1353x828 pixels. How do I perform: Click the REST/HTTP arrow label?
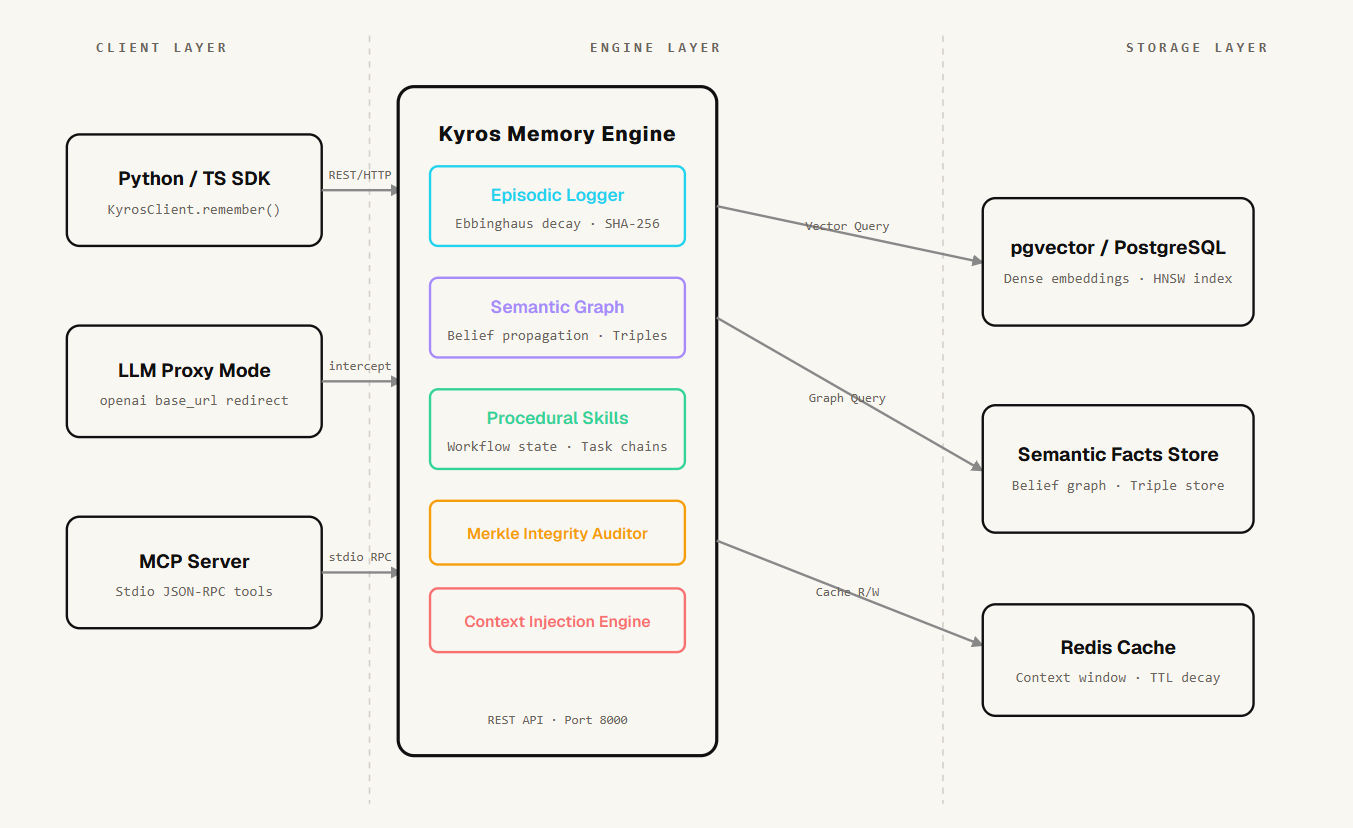pos(360,175)
